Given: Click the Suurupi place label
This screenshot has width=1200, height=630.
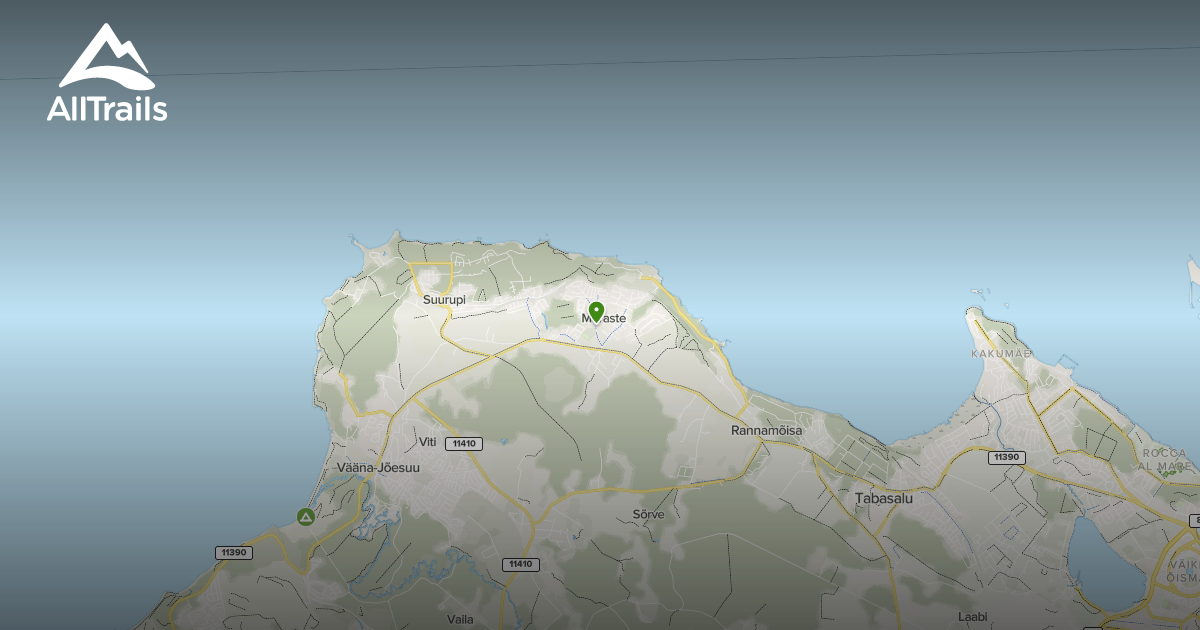Looking at the screenshot, I should click(x=444, y=299).
